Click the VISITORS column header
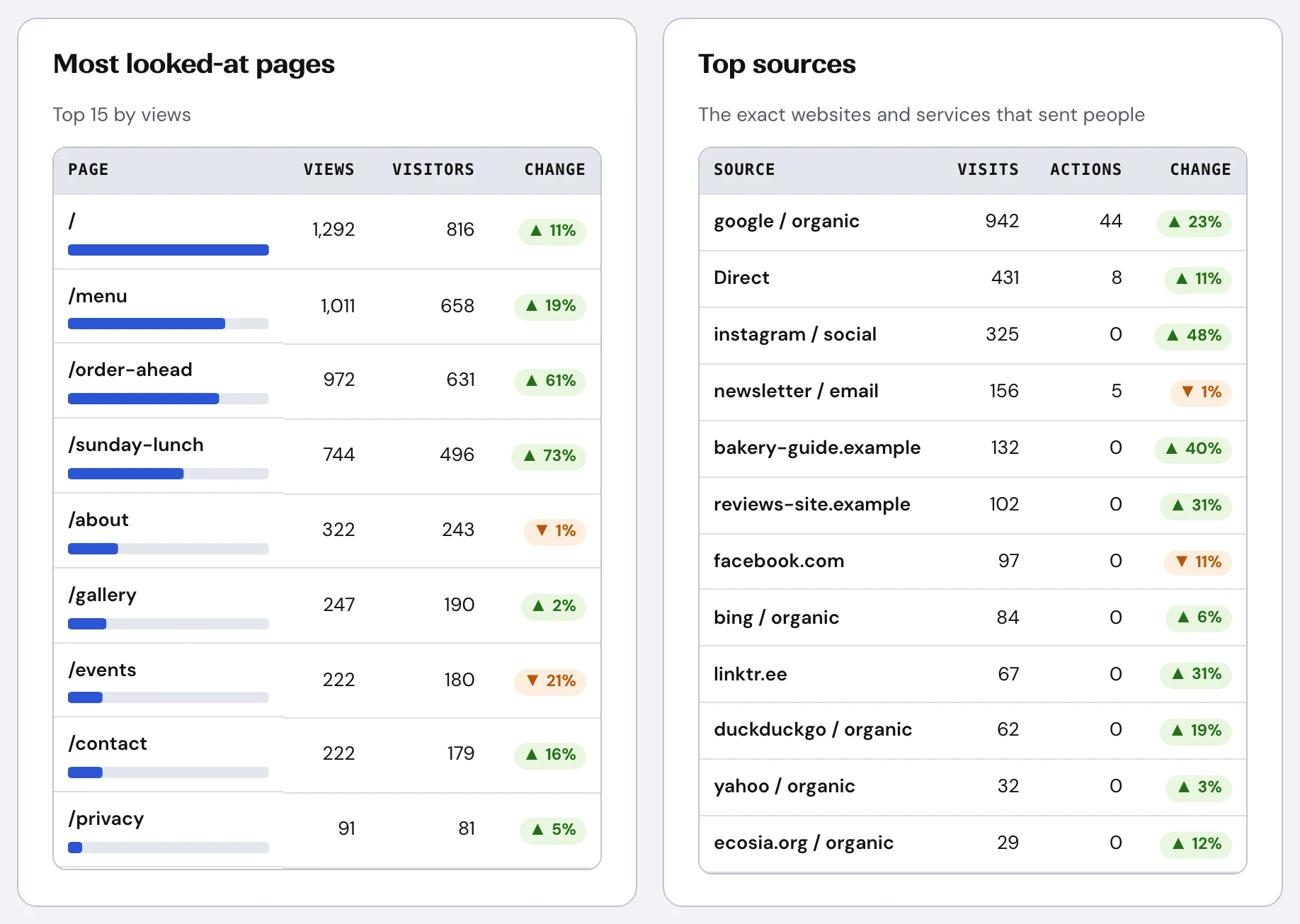 pyautogui.click(x=433, y=170)
